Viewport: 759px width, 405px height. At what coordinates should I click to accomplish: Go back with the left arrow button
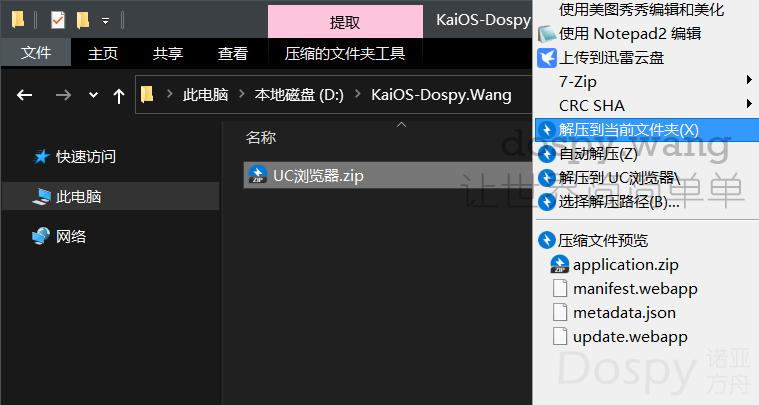click(24, 95)
